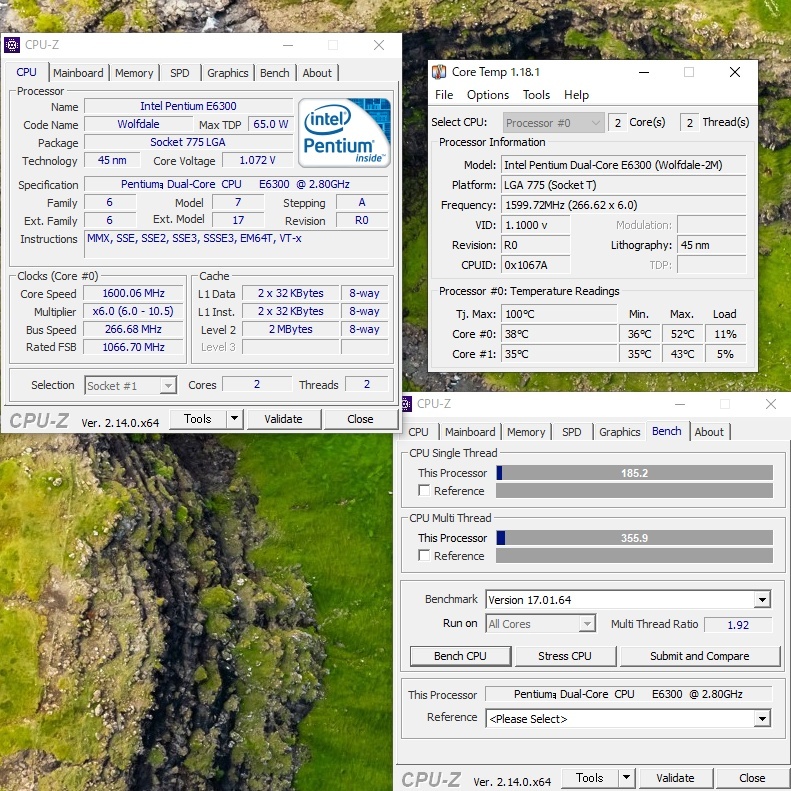Click single thread score bar showing 185.2
Screen dimensions: 791x791
point(635,473)
